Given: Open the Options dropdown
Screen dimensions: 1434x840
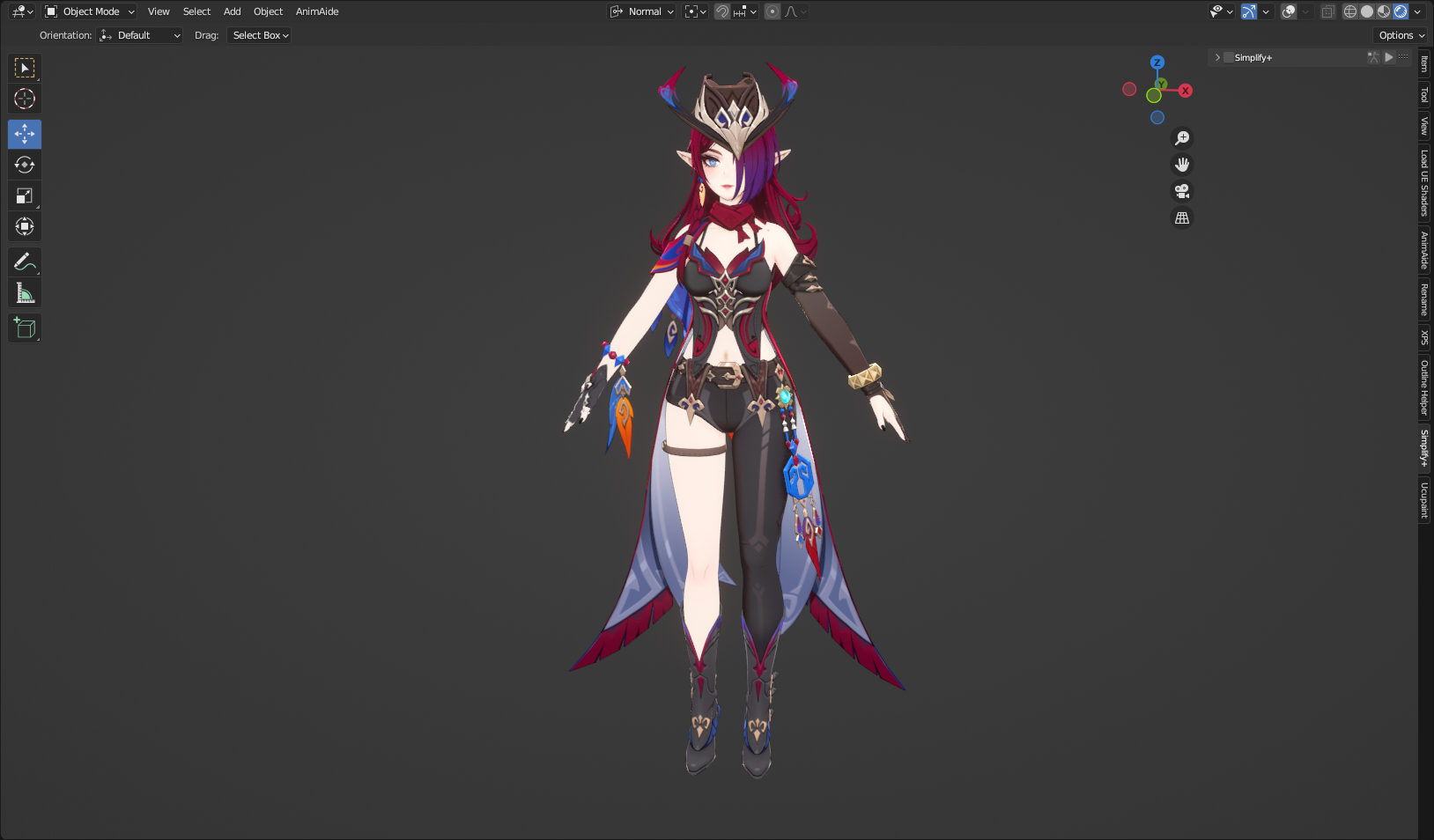Looking at the screenshot, I should pos(1401,35).
